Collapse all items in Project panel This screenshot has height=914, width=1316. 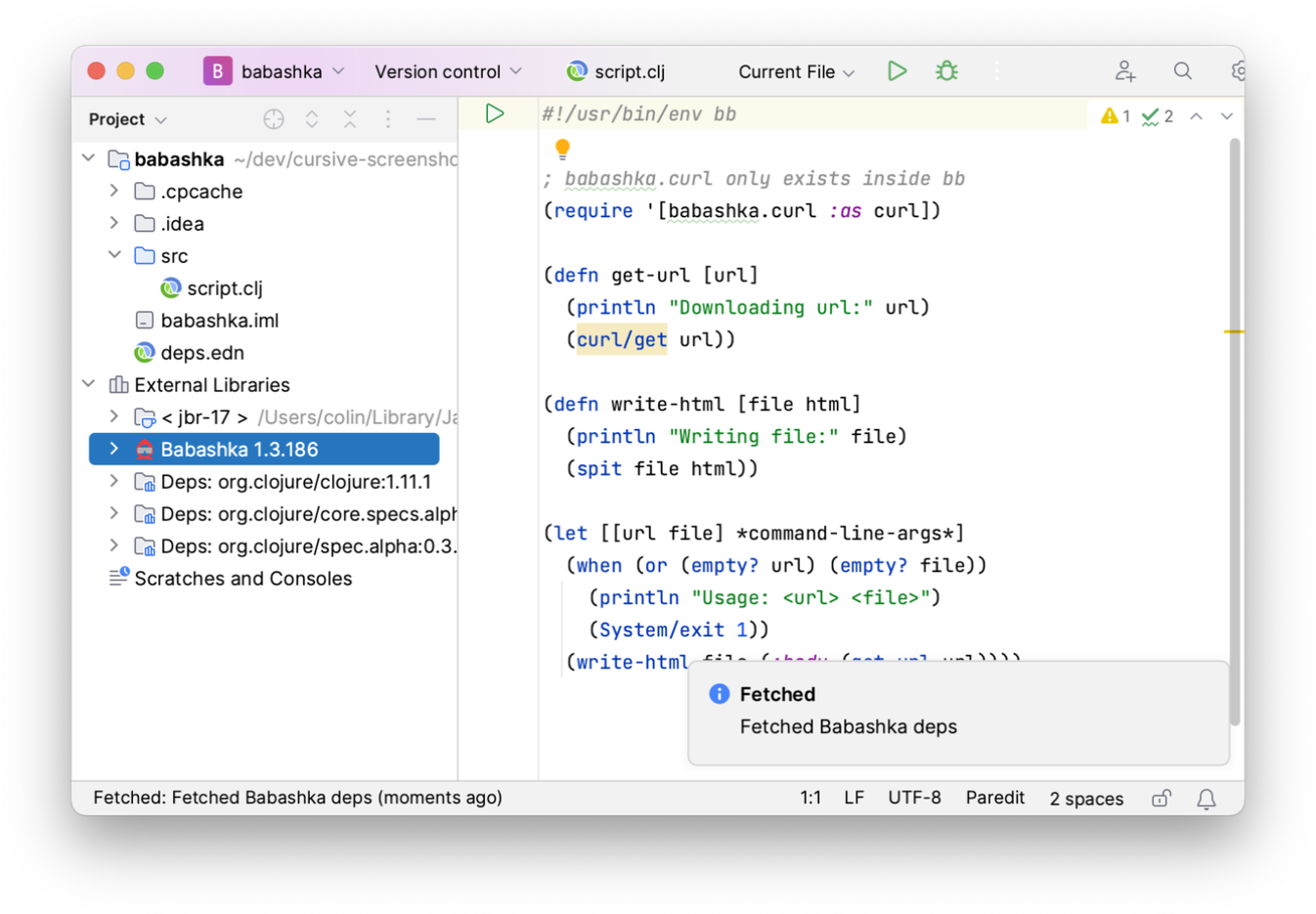pos(350,119)
